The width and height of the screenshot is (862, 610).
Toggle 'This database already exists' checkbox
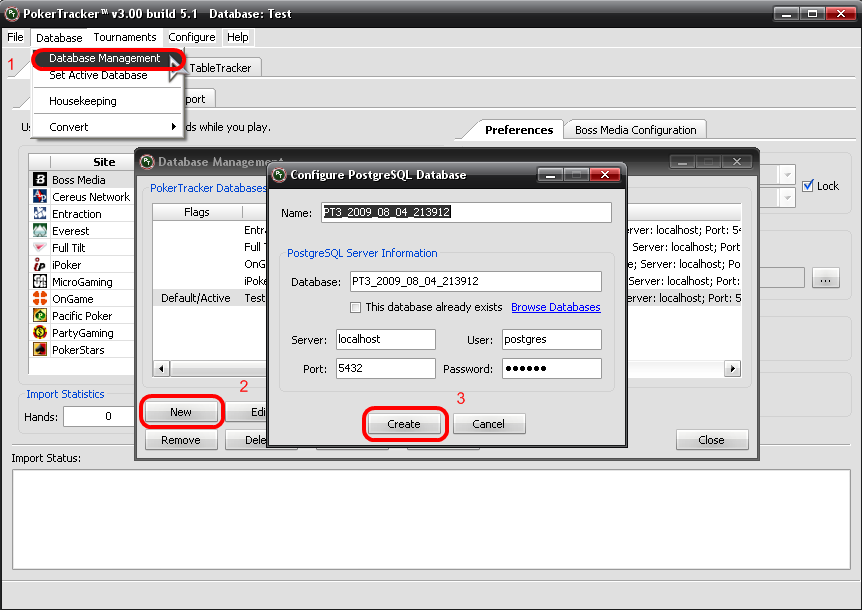356,307
